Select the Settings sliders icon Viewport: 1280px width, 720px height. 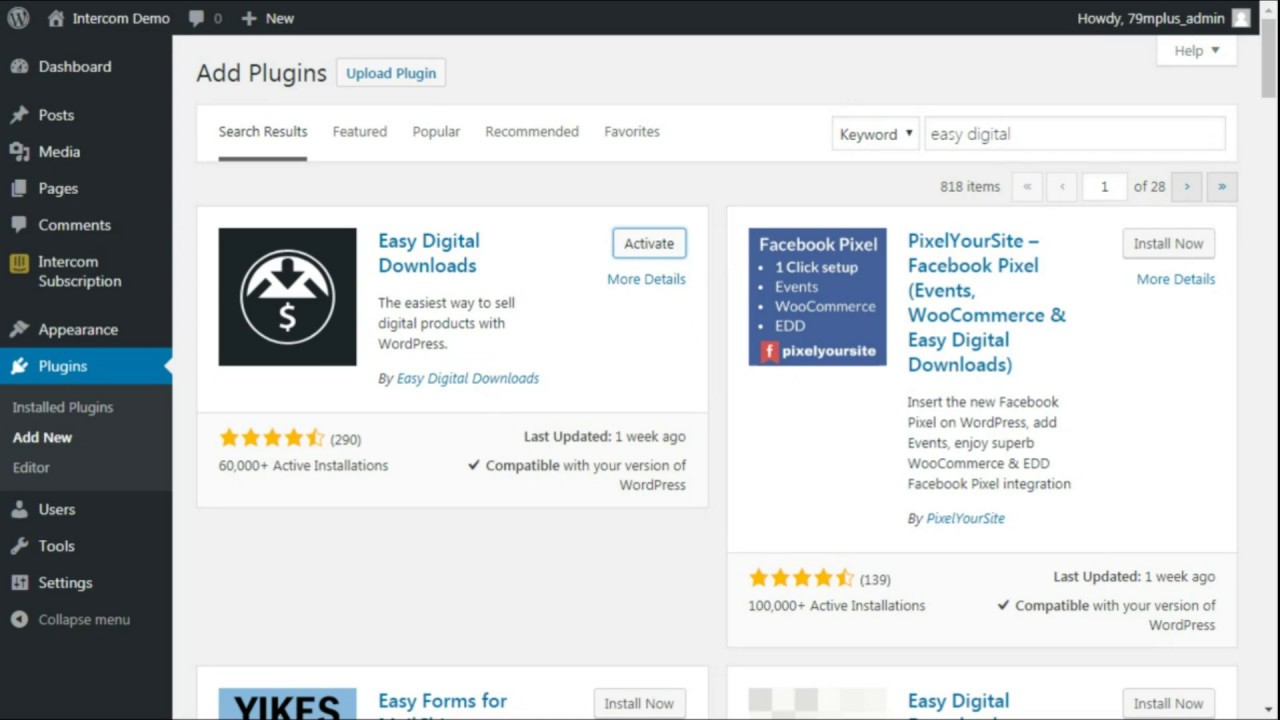(19, 583)
